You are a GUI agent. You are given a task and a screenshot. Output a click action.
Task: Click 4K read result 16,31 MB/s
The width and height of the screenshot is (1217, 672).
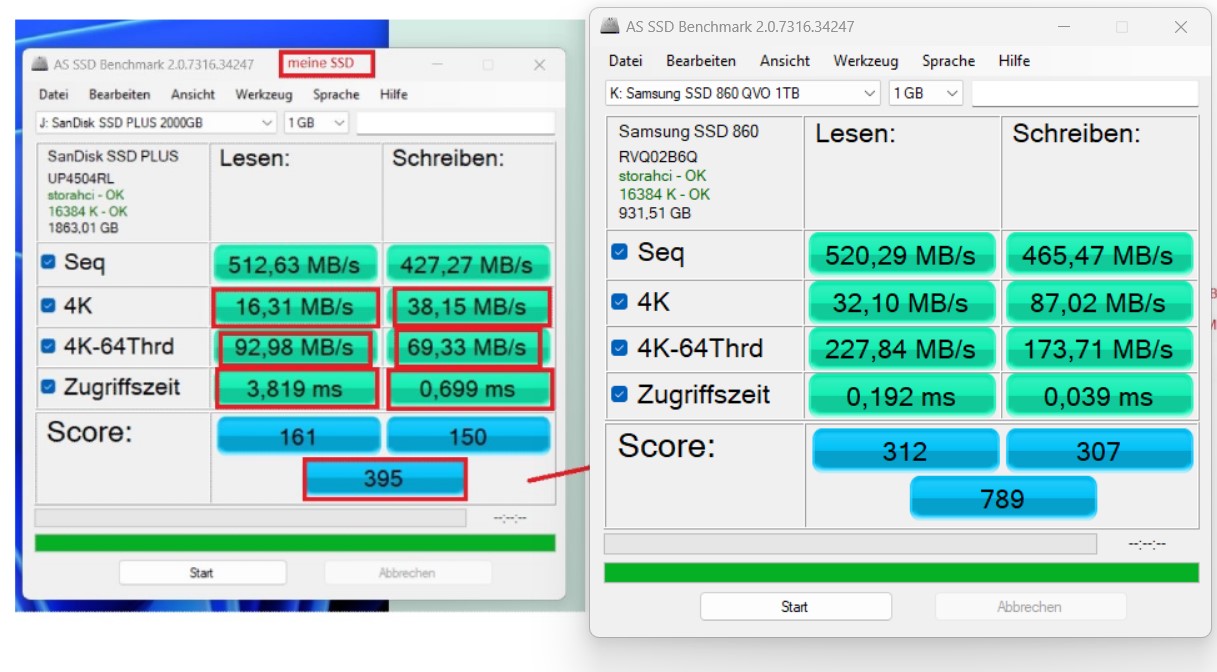click(x=295, y=307)
